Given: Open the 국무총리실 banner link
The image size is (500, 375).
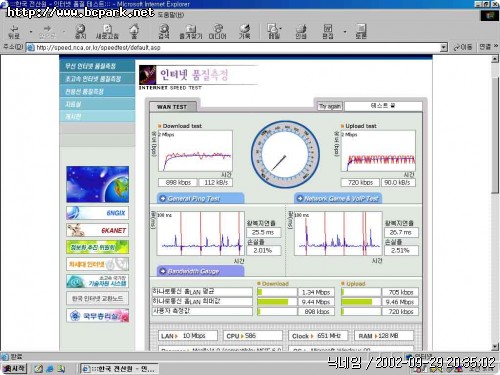Looking at the screenshot, I should tap(97, 316).
